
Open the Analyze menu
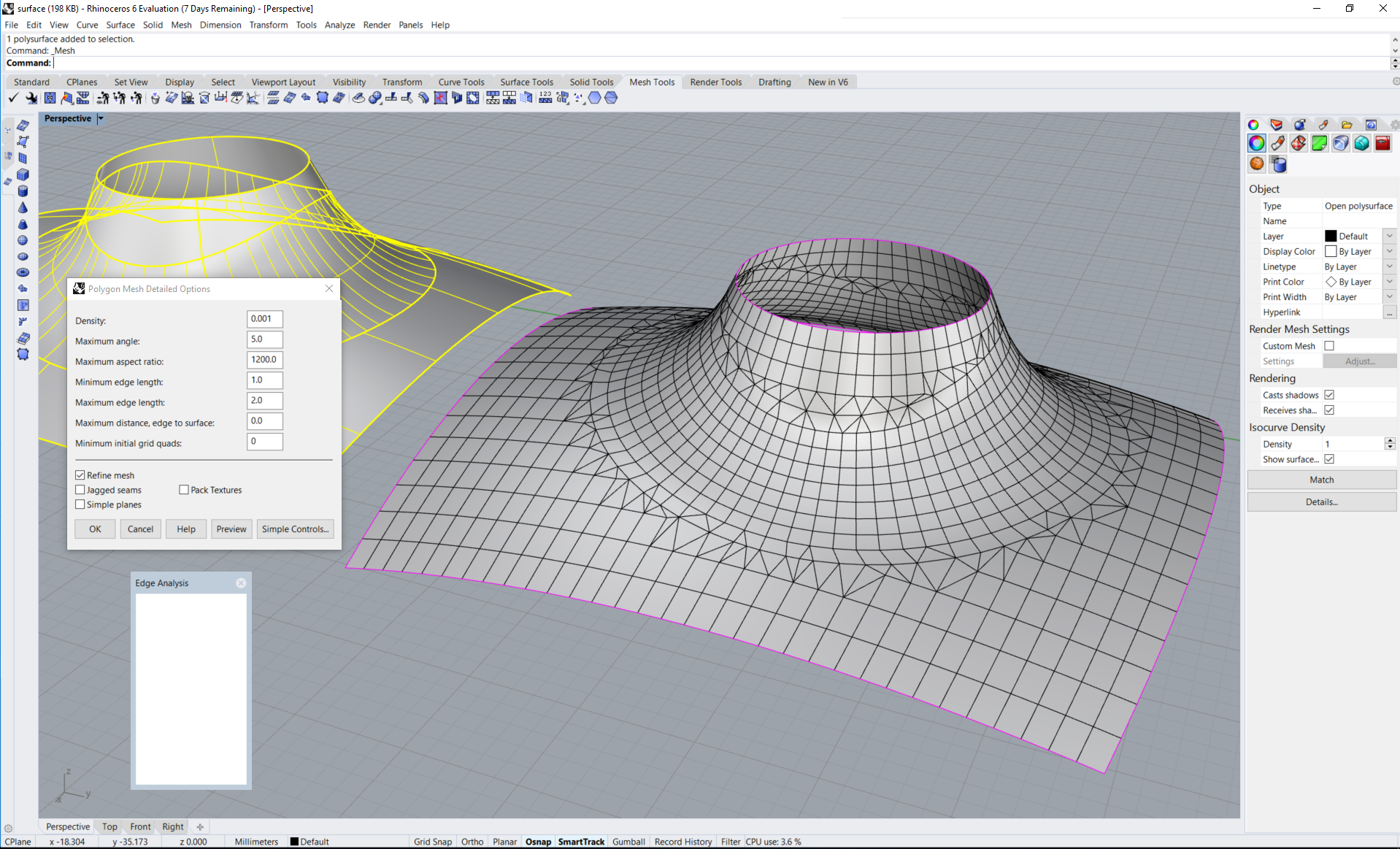pos(339,25)
